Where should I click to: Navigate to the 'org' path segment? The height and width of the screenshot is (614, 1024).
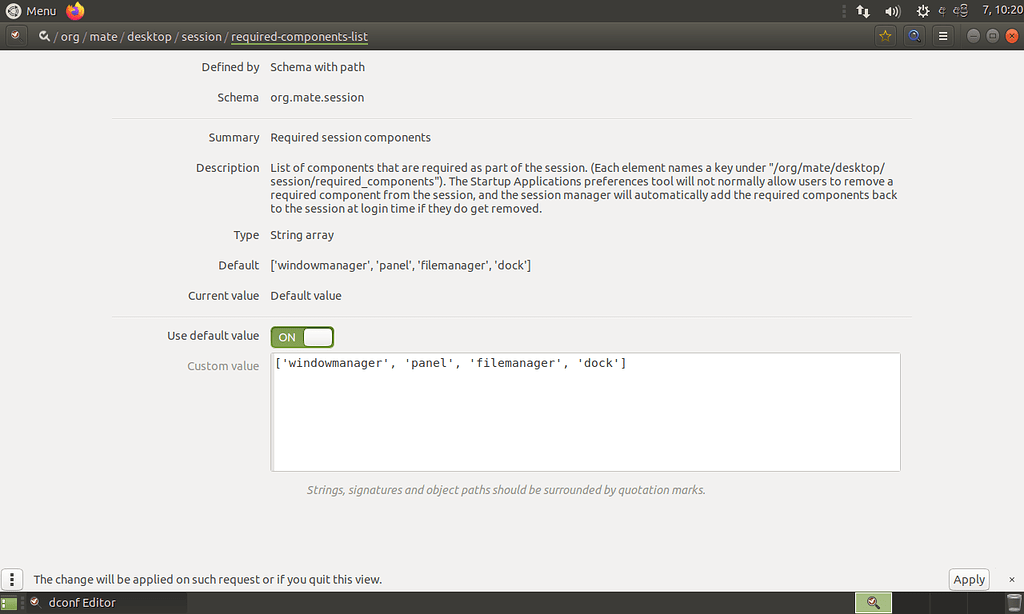69,37
